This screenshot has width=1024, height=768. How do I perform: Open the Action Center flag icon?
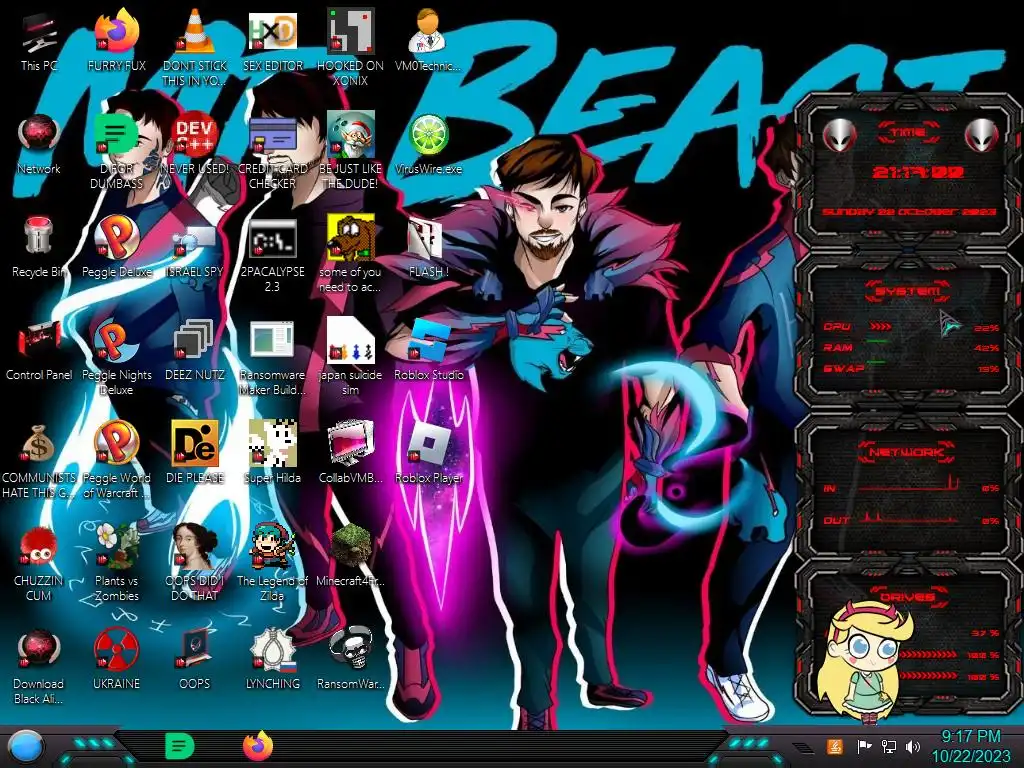coord(864,746)
